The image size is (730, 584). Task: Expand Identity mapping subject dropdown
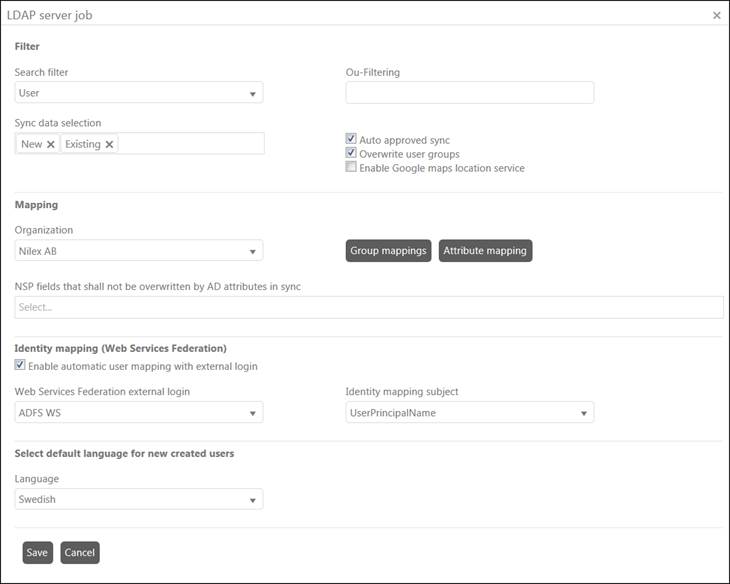pos(470,412)
